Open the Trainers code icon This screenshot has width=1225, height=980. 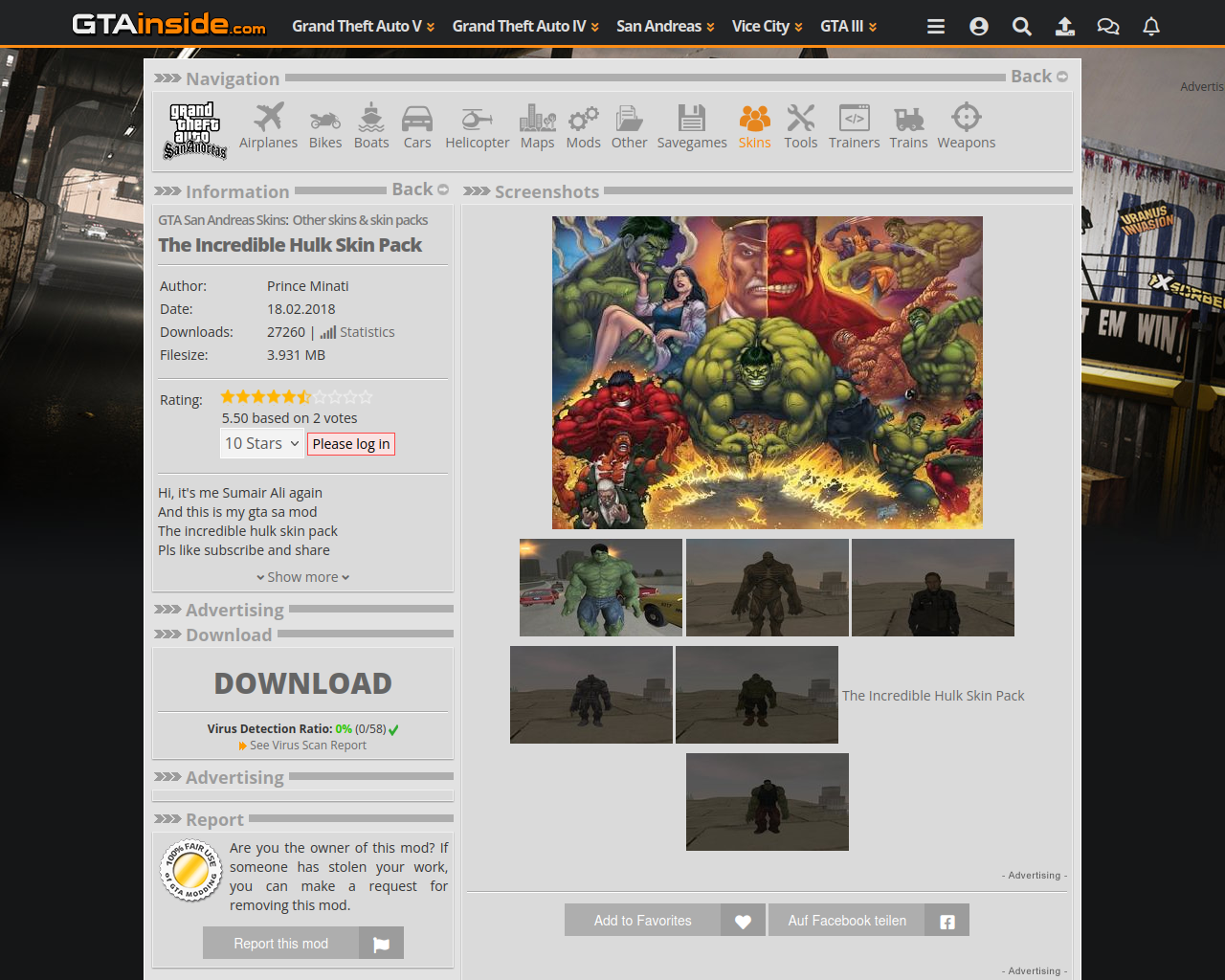point(855,118)
